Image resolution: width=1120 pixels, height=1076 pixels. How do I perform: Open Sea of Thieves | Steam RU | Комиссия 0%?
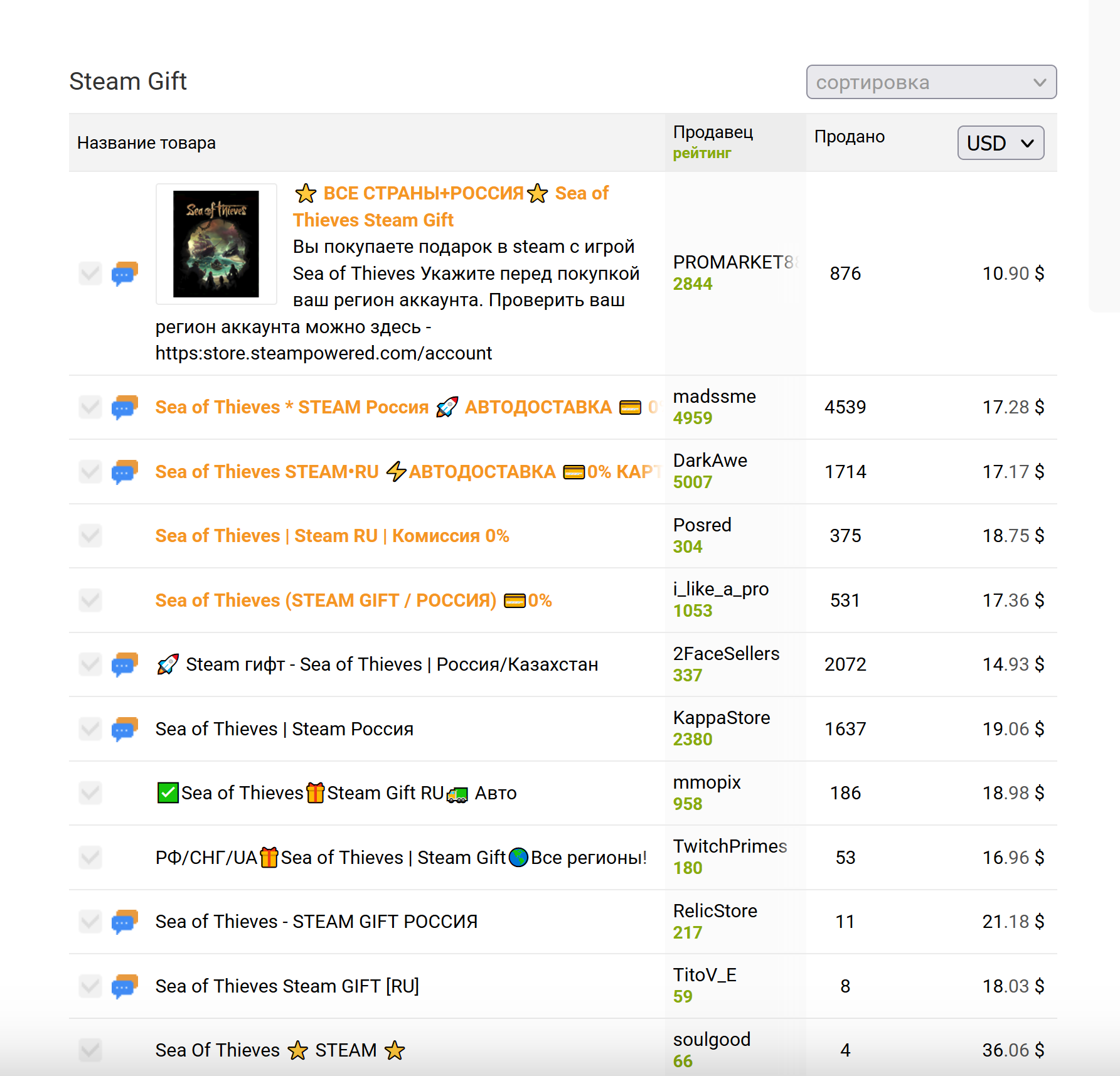[333, 536]
